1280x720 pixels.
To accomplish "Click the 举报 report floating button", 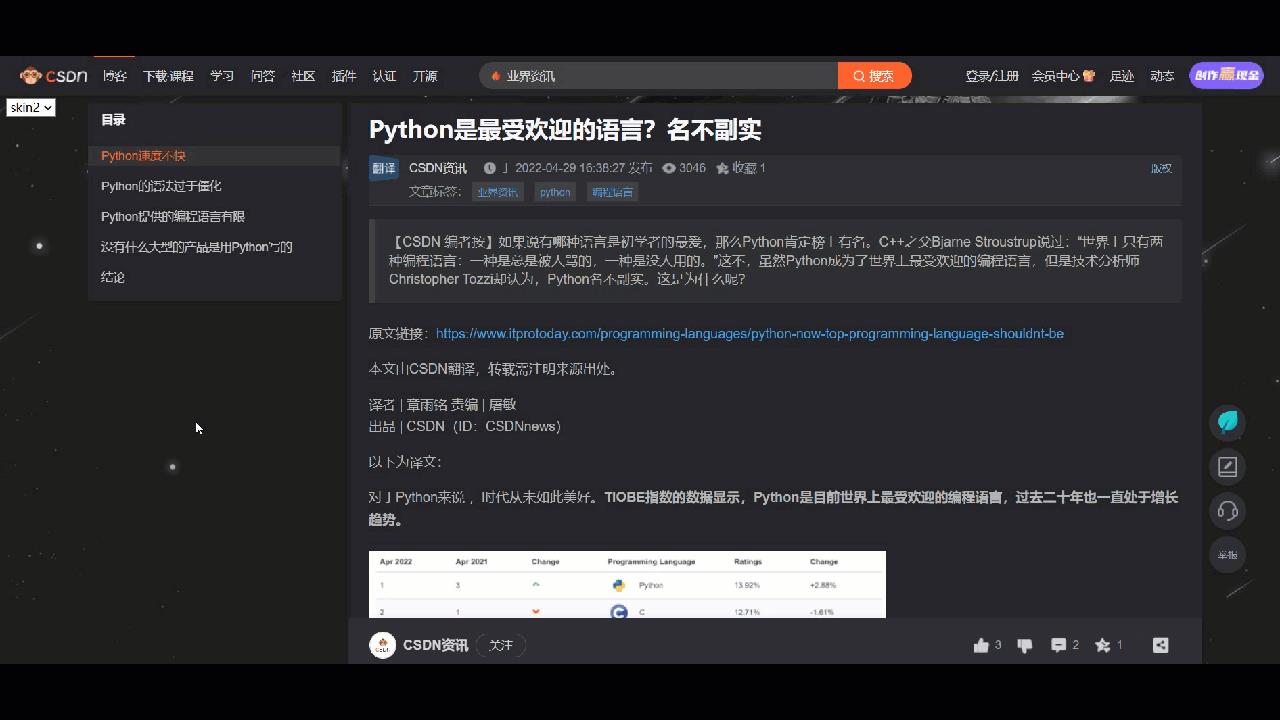I will [1228, 555].
